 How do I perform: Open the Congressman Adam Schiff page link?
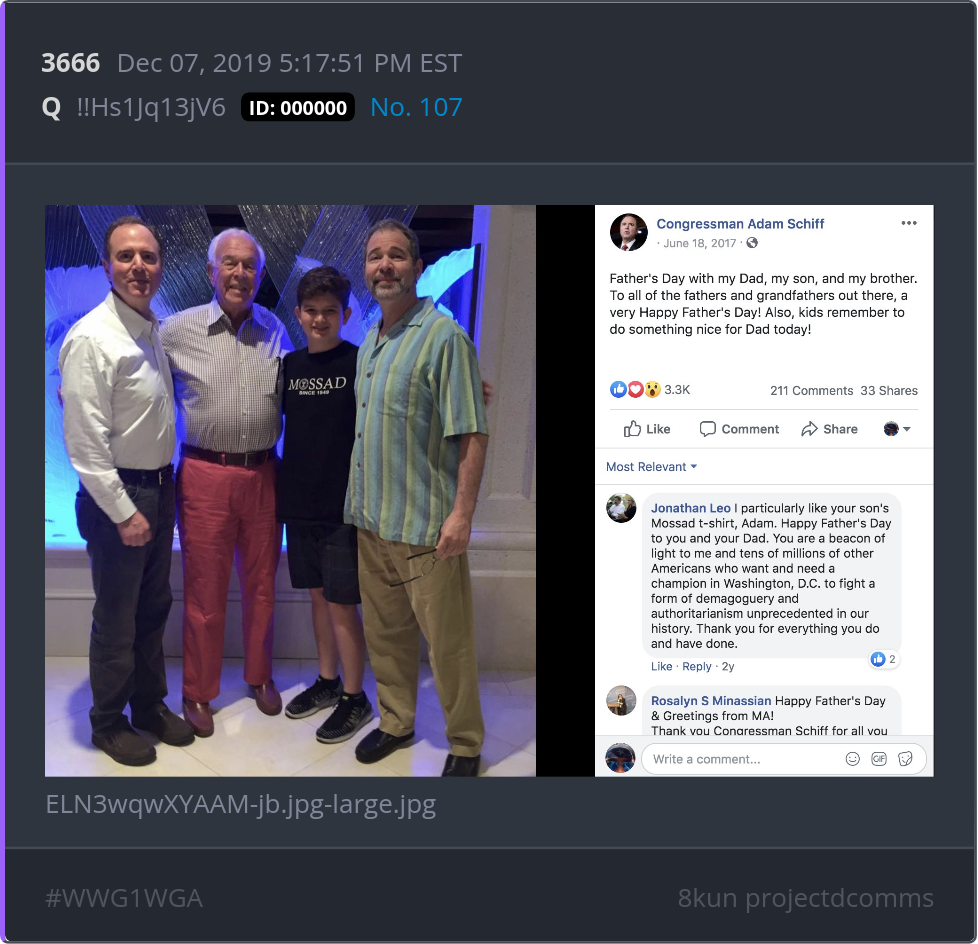pos(740,224)
